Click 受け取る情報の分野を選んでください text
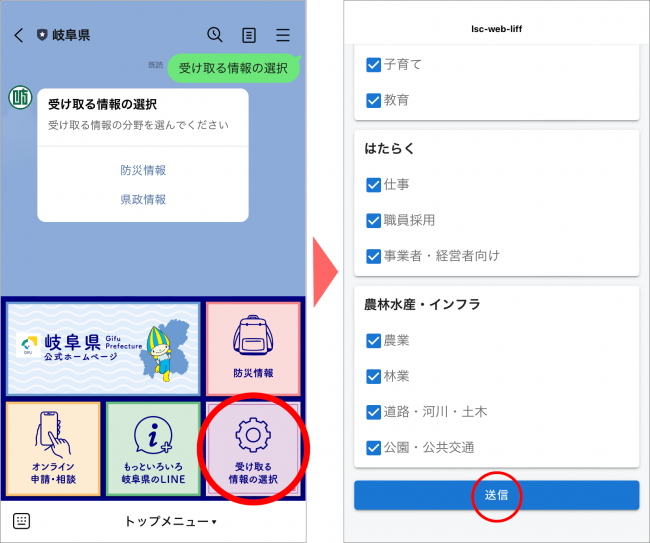Viewport: 650px width, 543px height. tap(138, 125)
